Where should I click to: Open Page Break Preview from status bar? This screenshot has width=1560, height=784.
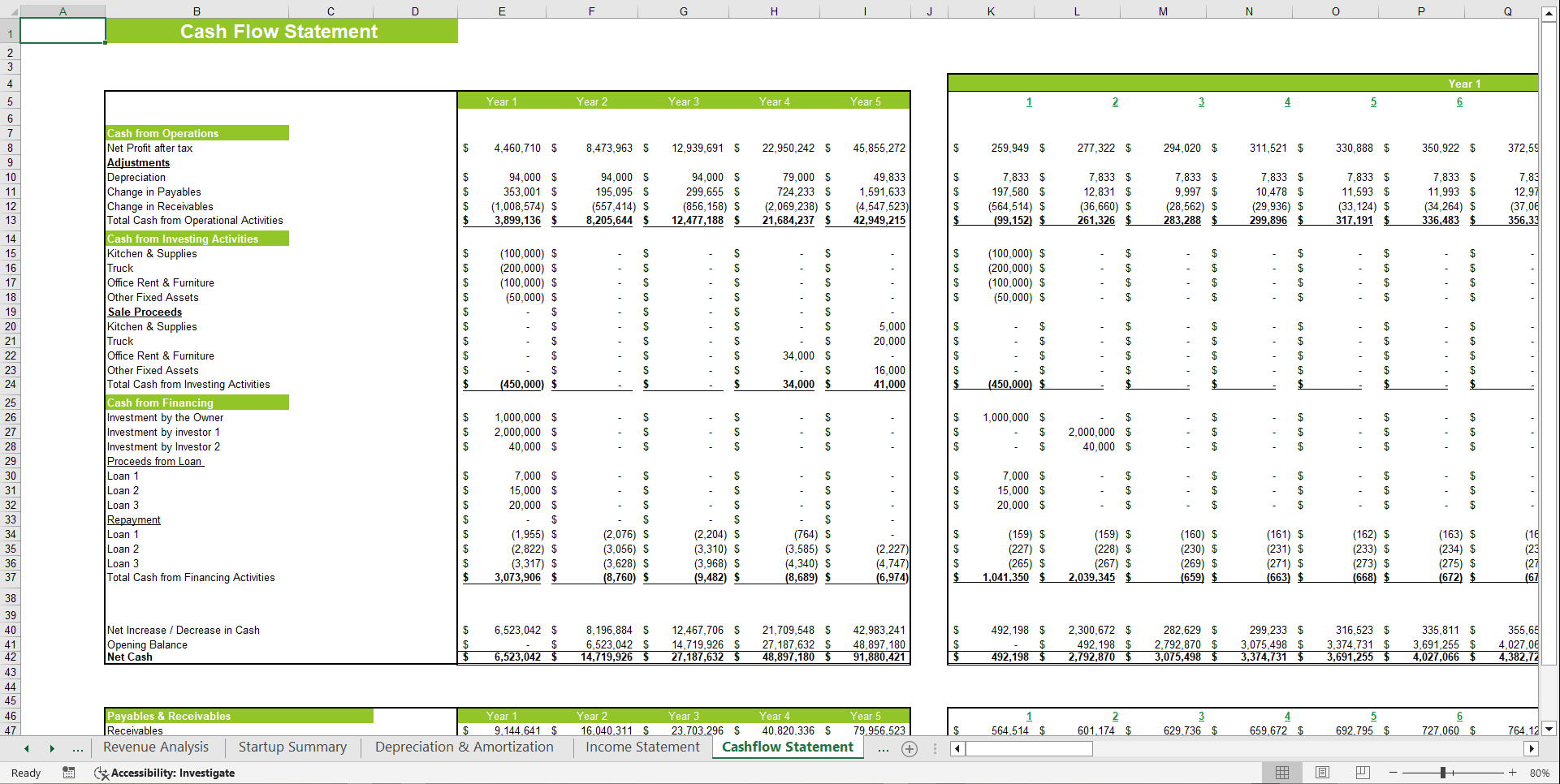pos(1362,773)
